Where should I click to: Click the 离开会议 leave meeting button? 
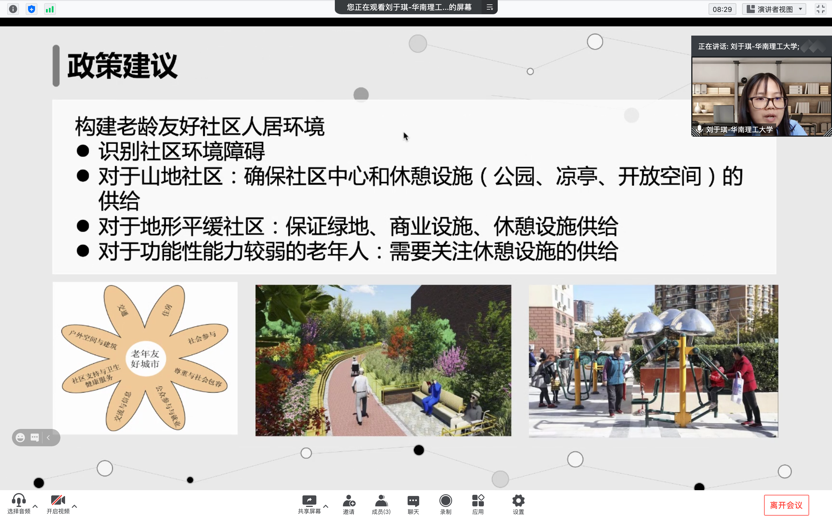pos(786,505)
